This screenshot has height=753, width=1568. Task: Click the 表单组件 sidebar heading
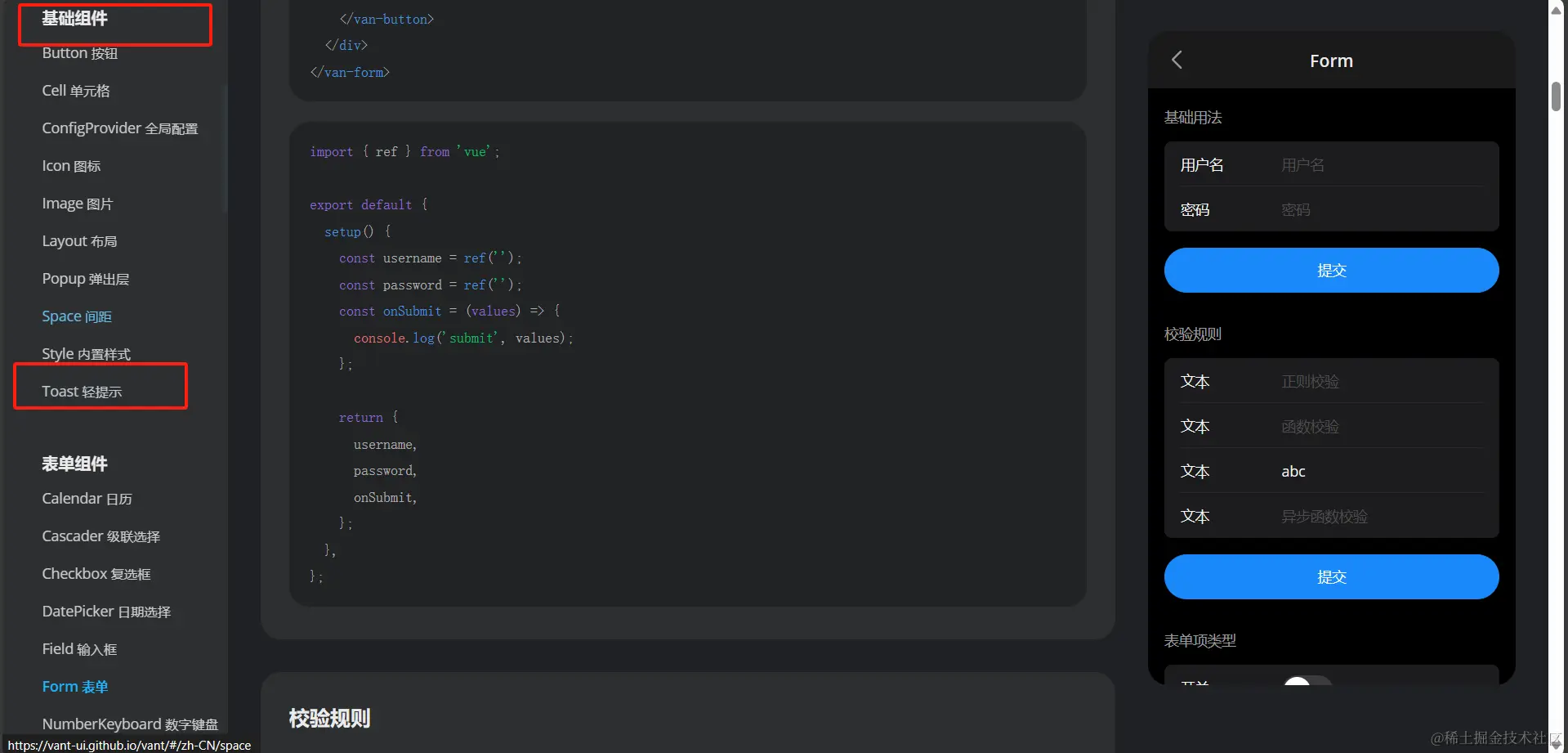click(x=74, y=464)
